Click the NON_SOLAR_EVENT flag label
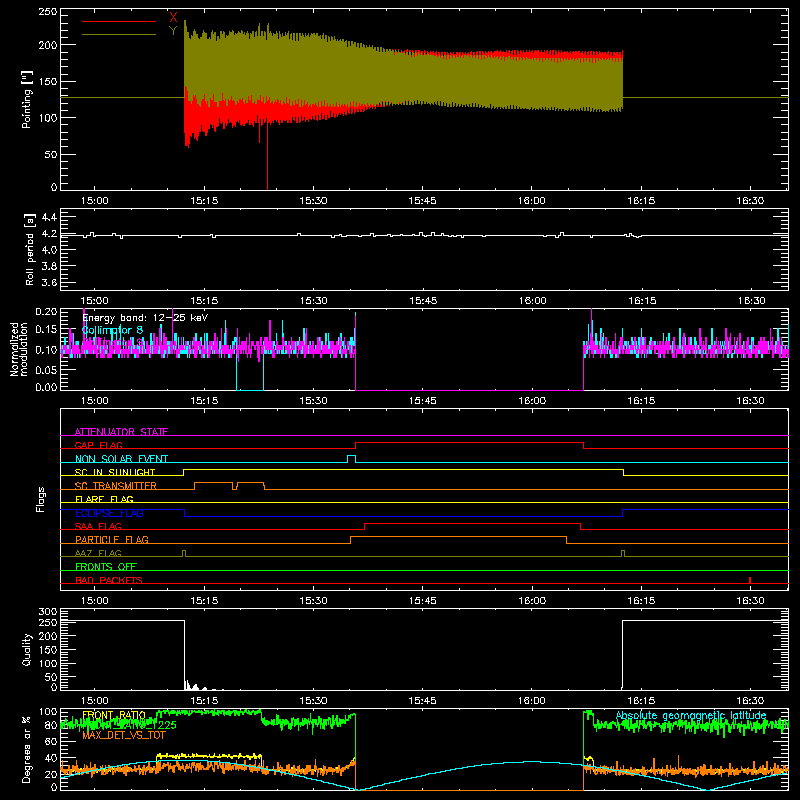This screenshot has width=800, height=800. 121,459
